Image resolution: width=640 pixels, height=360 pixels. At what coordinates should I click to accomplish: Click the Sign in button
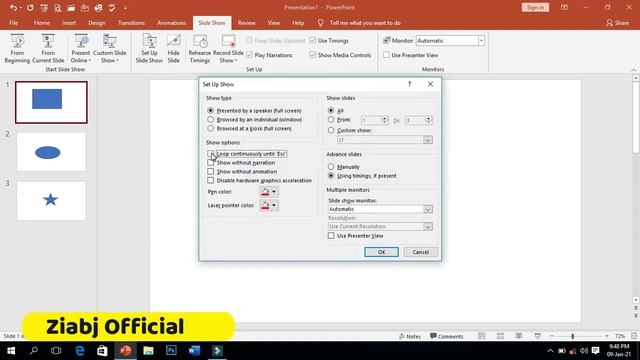535,7
